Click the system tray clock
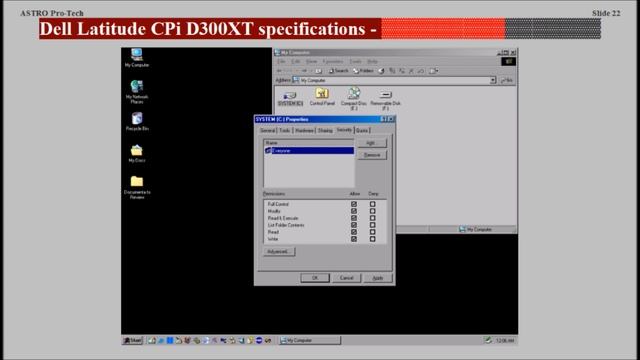Viewport: 640px width, 360px height. tap(505, 340)
